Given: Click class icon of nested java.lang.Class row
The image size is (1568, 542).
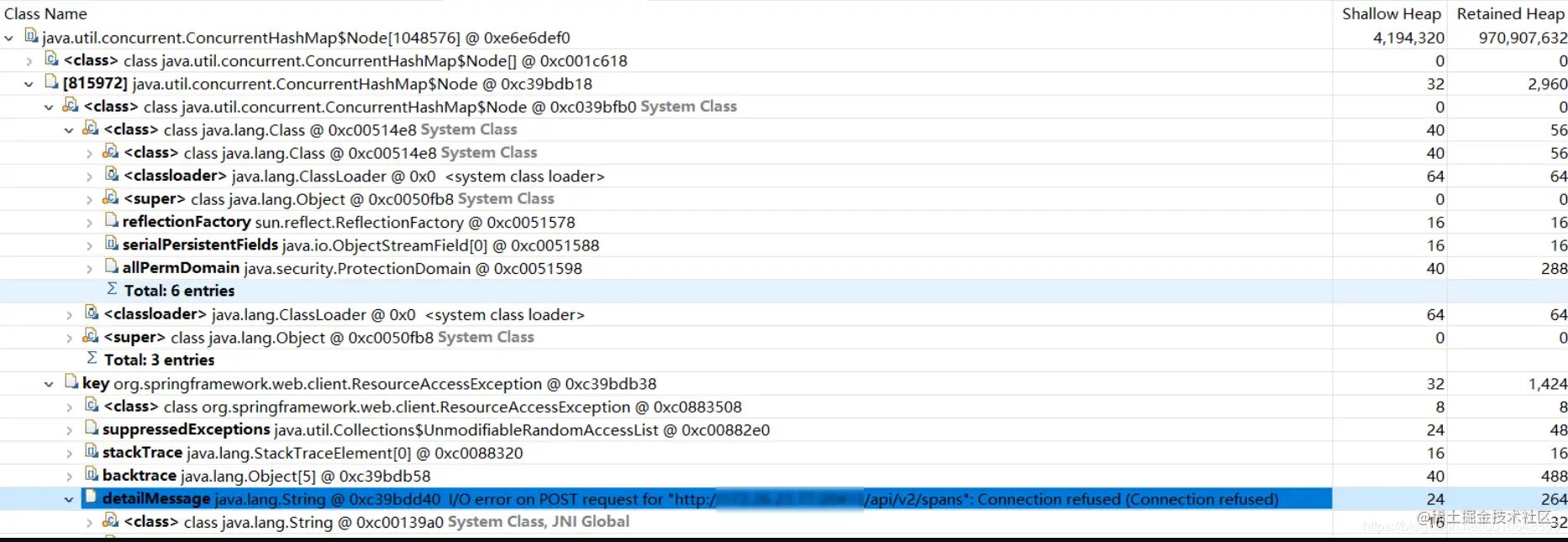Looking at the screenshot, I should point(111,151).
